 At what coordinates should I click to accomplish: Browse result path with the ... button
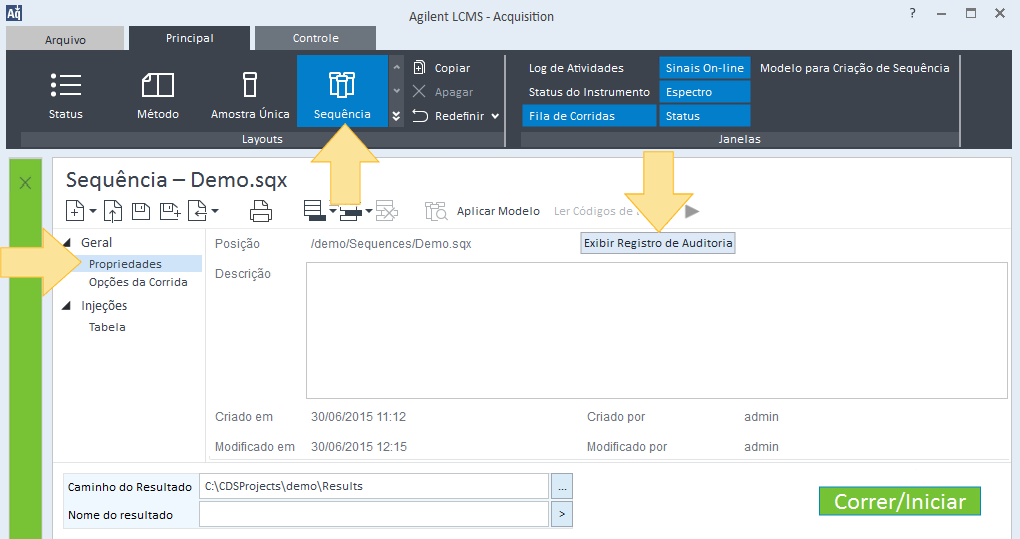562,486
